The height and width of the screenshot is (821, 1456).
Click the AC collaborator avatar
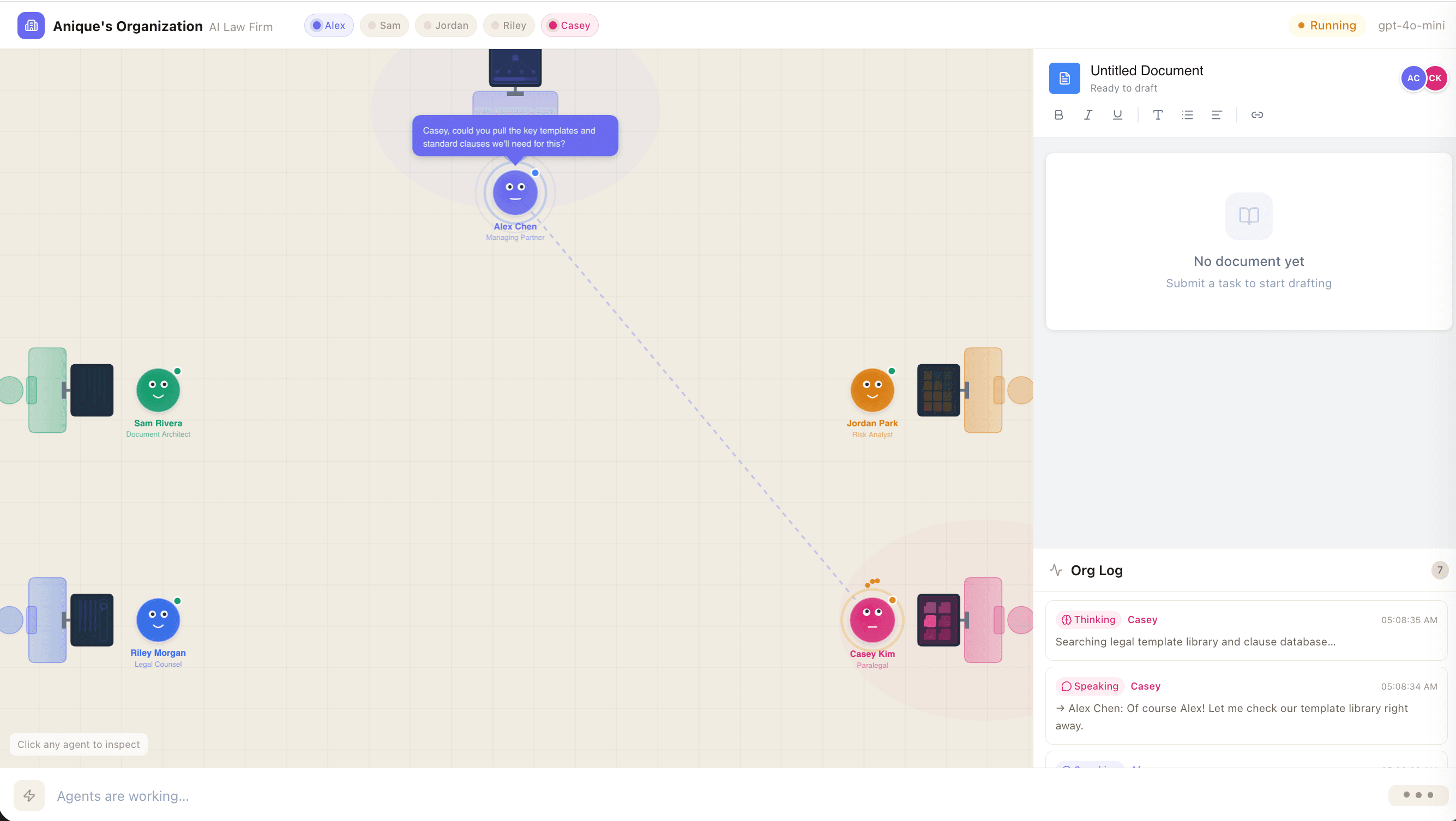click(x=1413, y=78)
